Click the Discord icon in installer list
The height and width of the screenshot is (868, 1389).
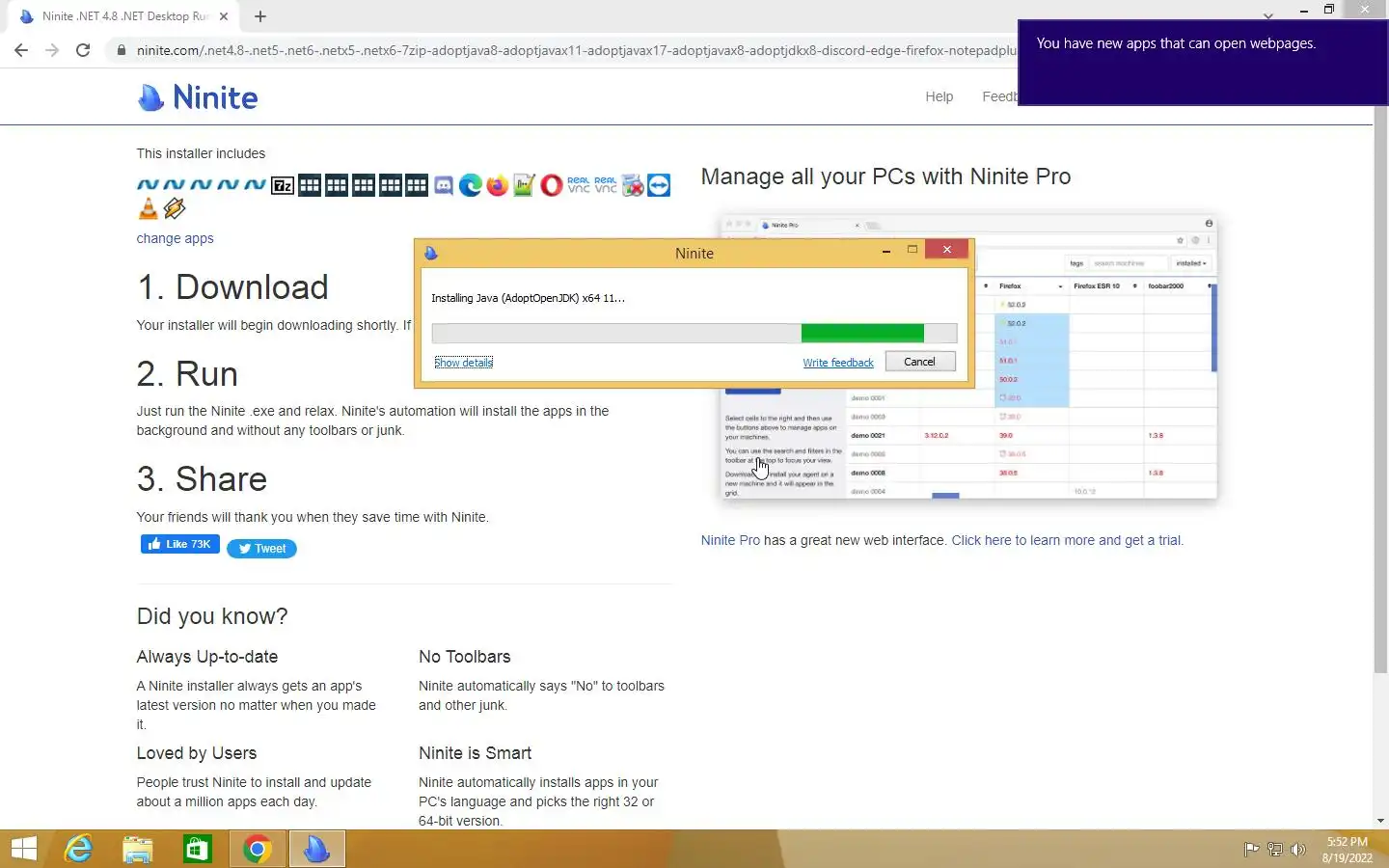pos(444,185)
